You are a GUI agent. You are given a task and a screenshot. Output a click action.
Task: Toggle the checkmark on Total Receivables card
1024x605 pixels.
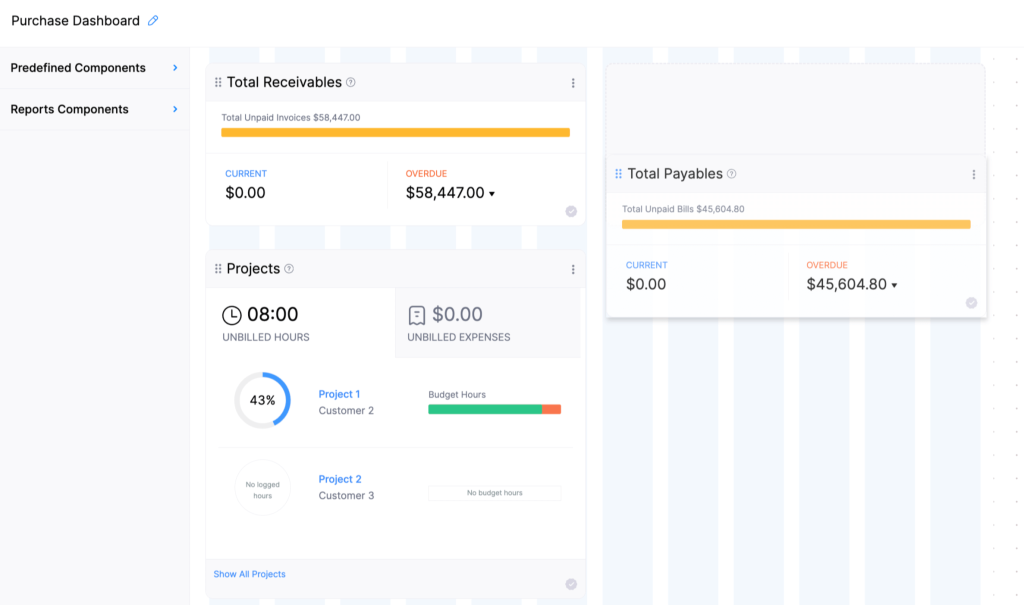click(x=571, y=210)
